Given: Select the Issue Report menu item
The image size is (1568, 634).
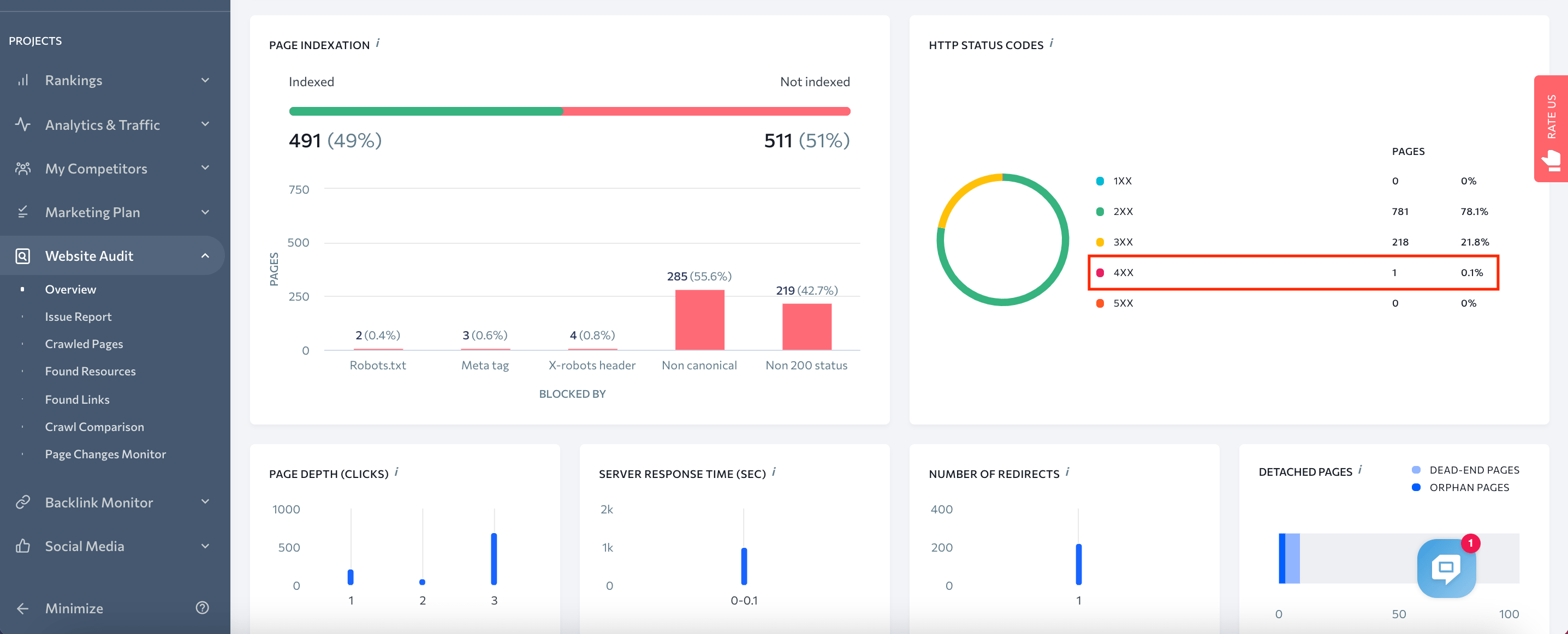Looking at the screenshot, I should click(x=77, y=316).
